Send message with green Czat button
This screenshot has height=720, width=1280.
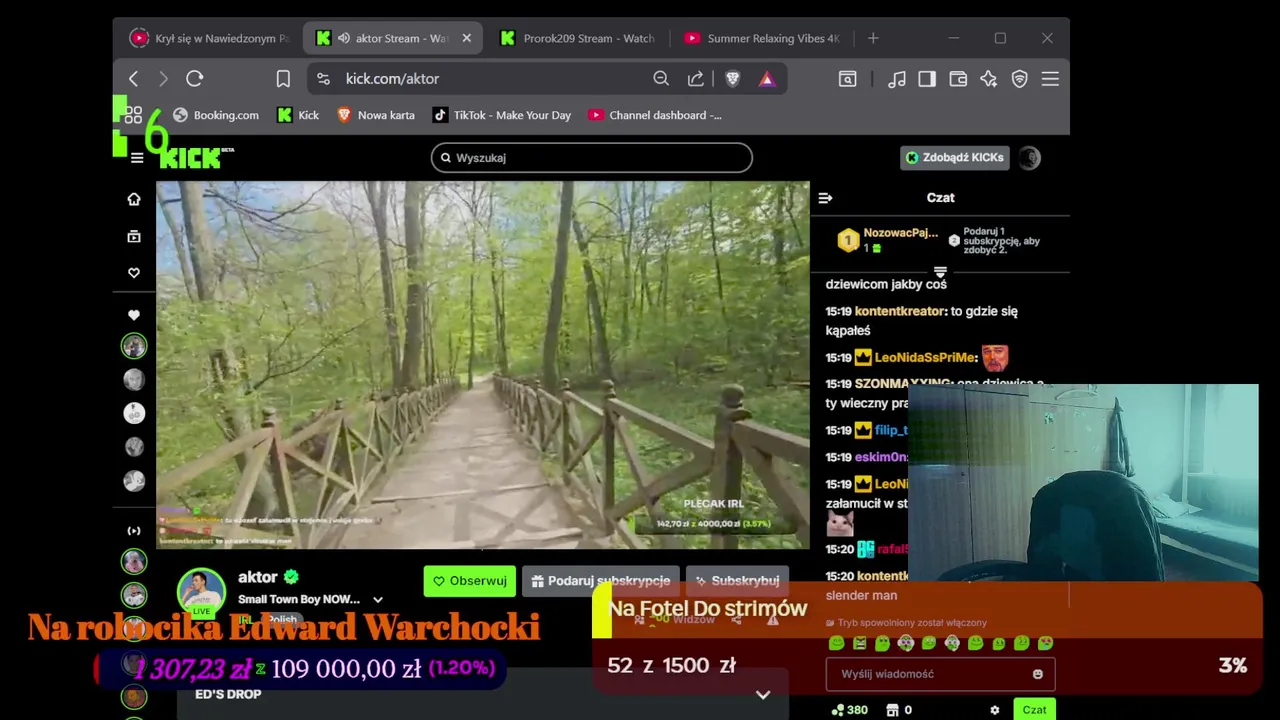(1034, 710)
